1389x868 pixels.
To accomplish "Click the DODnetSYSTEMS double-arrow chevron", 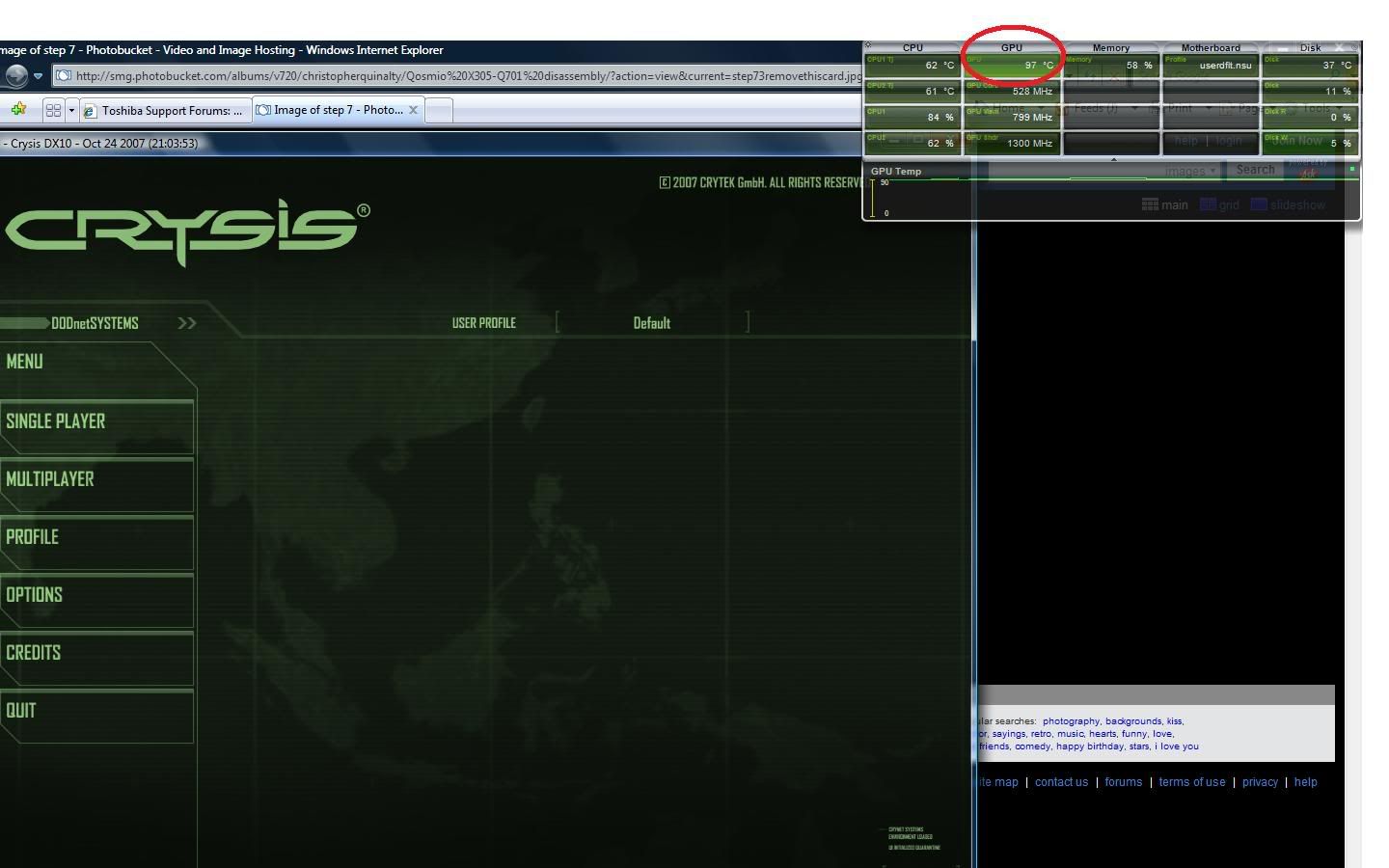I will tap(187, 323).
